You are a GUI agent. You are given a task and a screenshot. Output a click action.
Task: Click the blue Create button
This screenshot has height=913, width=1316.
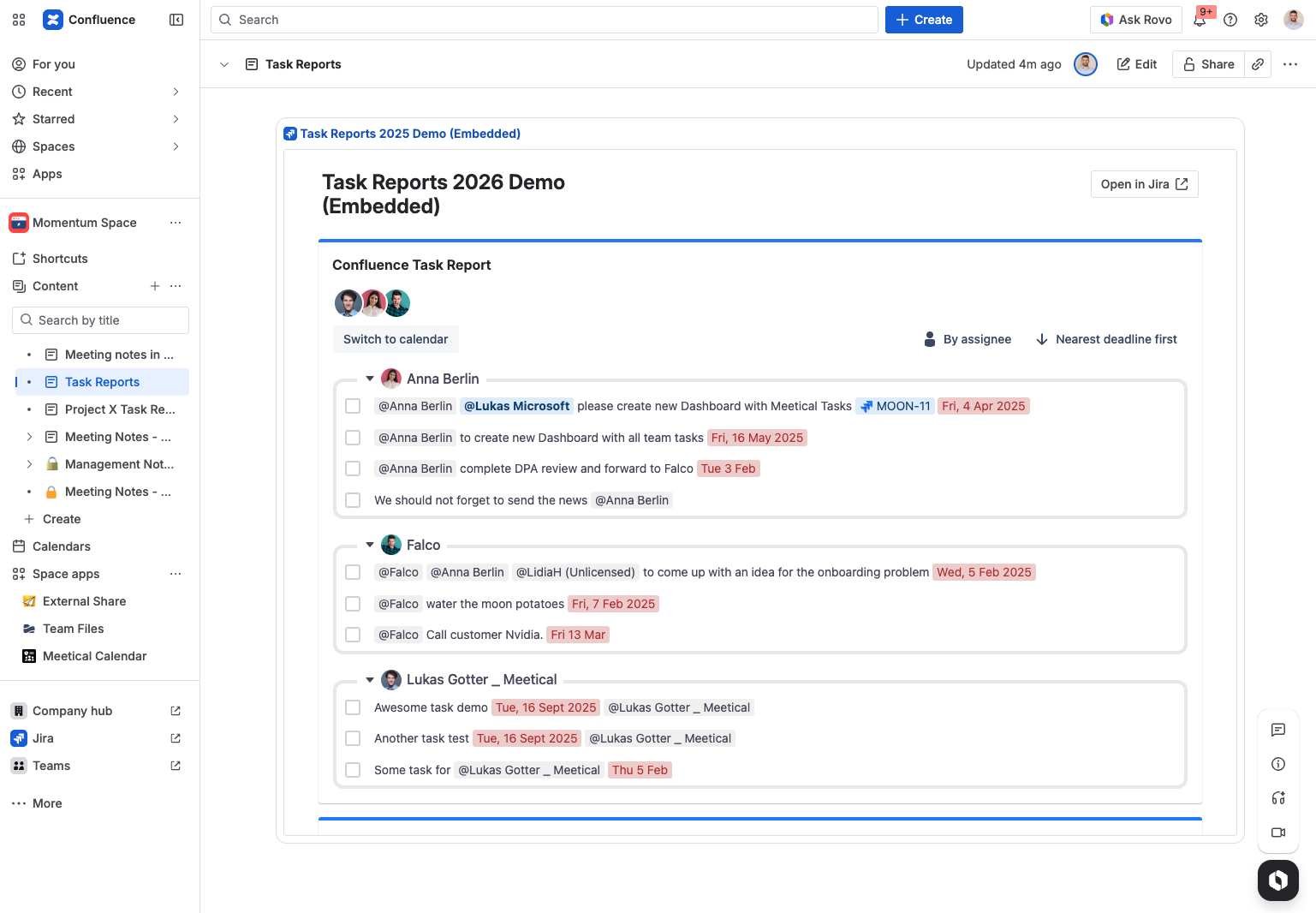point(924,20)
